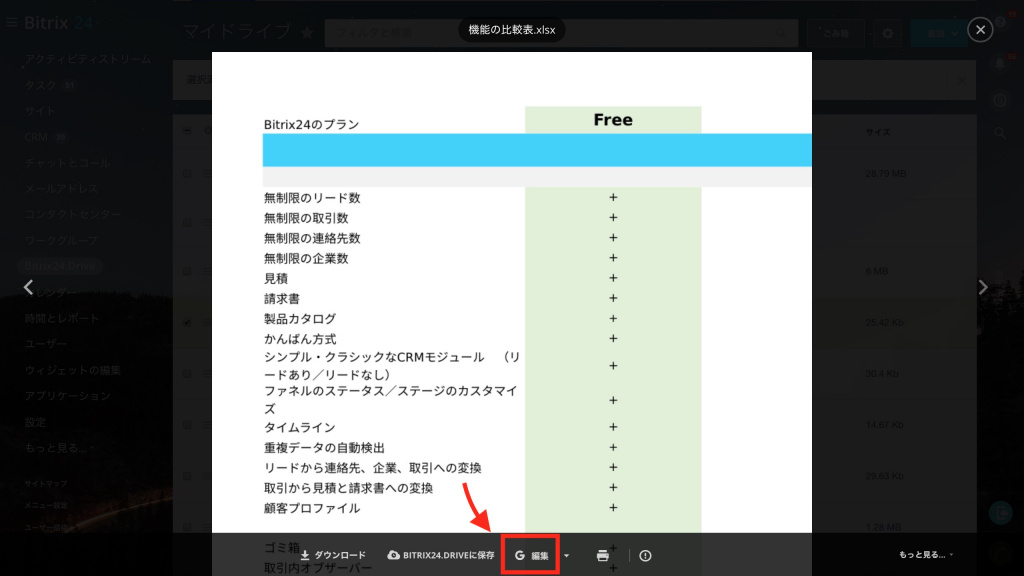Open 設定 in the background sidebar
Image resolution: width=1024 pixels, height=576 pixels.
[35, 423]
